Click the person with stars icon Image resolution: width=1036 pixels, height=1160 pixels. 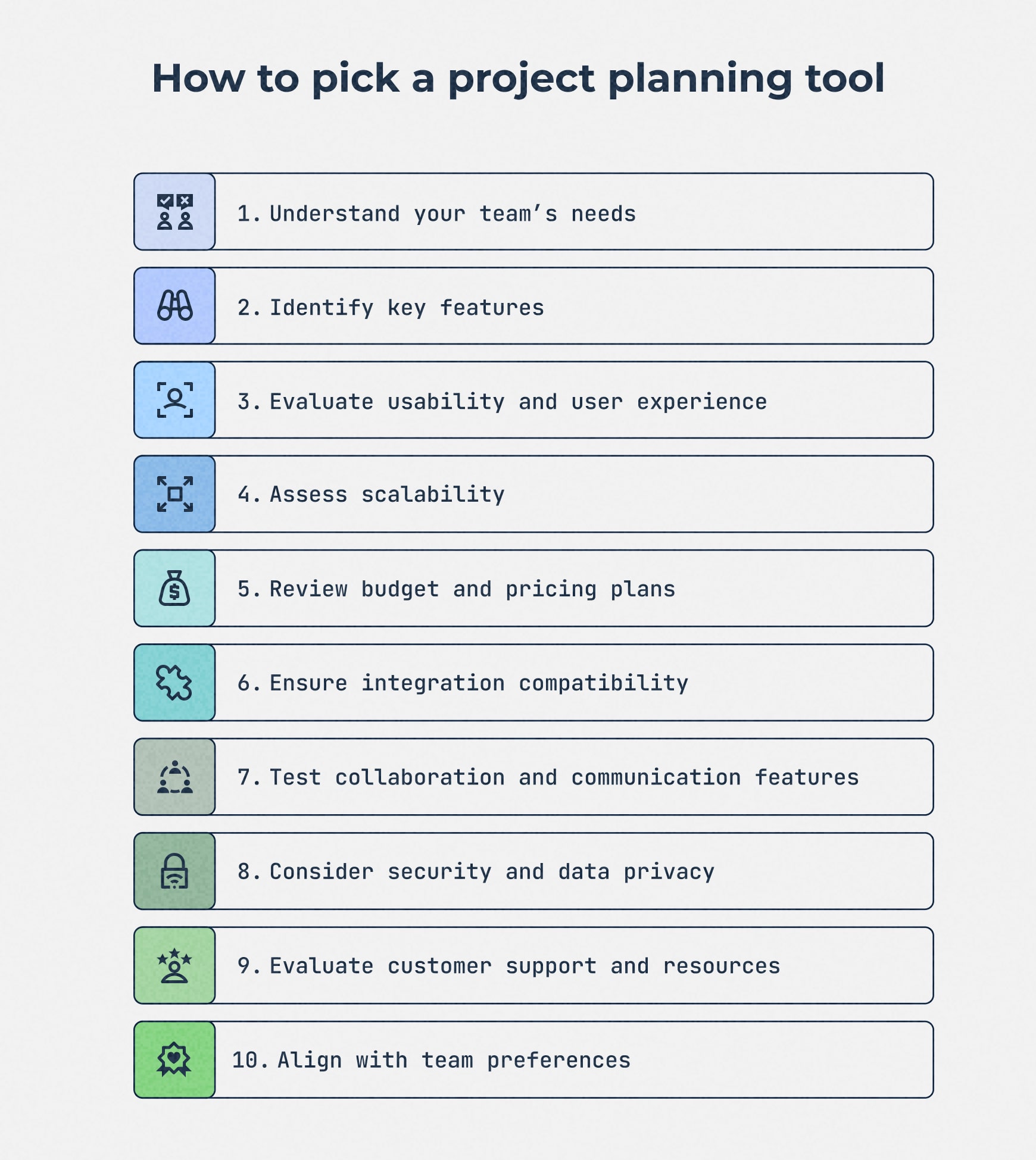click(174, 965)
